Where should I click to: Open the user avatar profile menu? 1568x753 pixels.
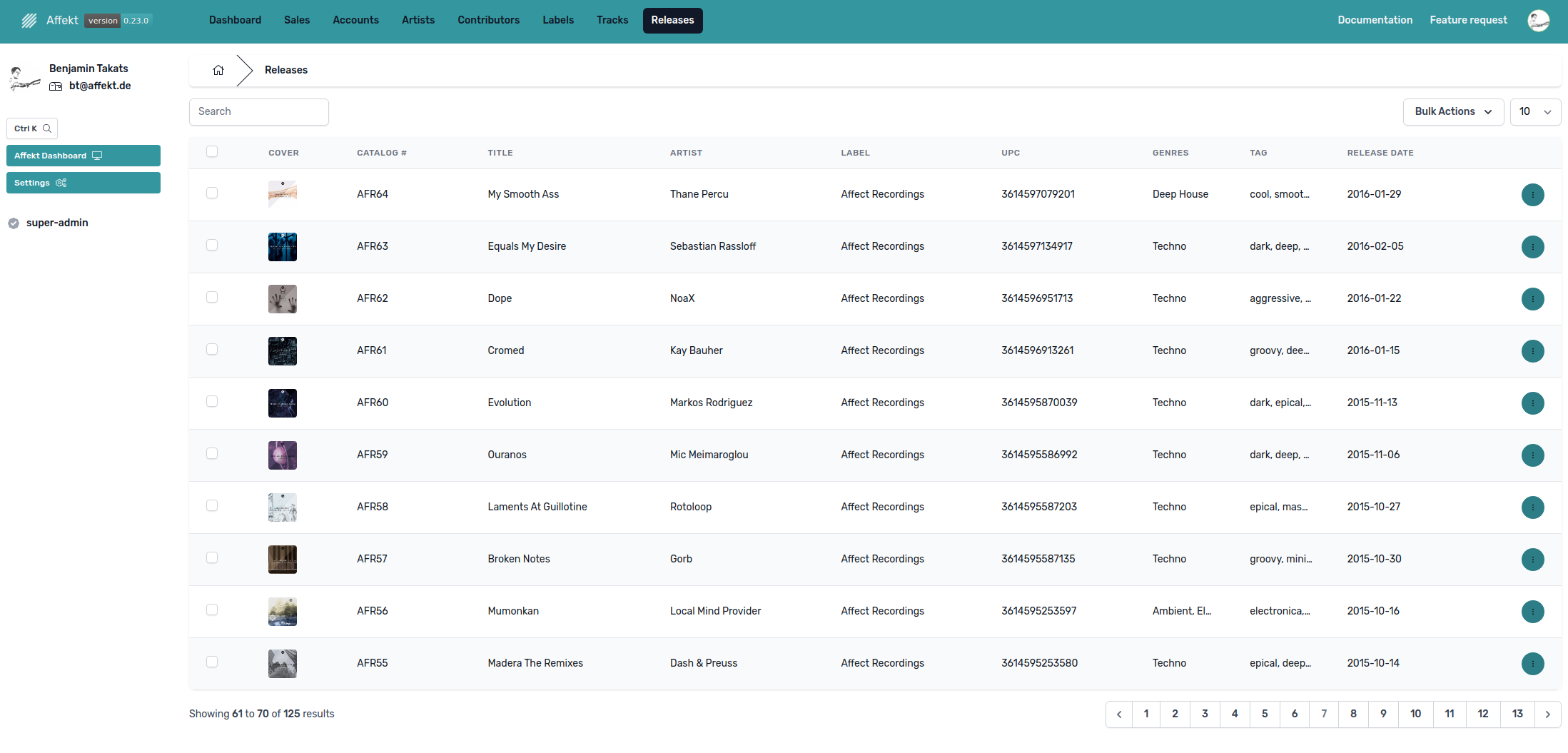click(1538, 20)
